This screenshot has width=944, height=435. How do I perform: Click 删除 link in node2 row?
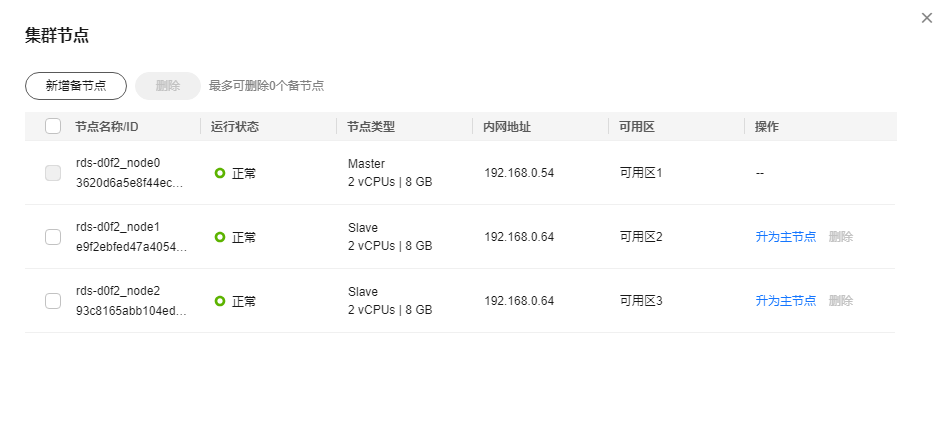(x=841, y=301)
